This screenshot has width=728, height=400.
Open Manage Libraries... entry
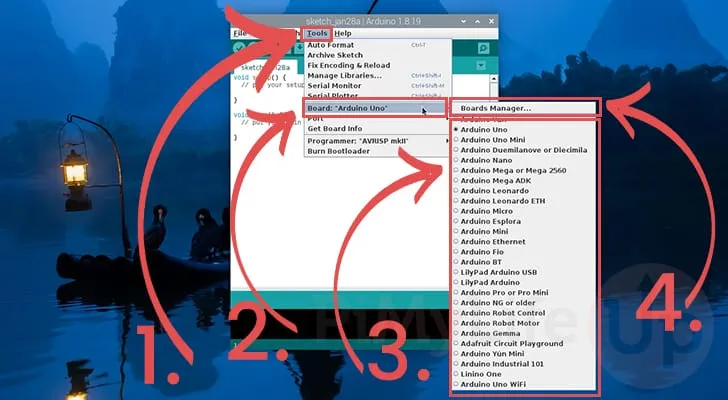377,76
